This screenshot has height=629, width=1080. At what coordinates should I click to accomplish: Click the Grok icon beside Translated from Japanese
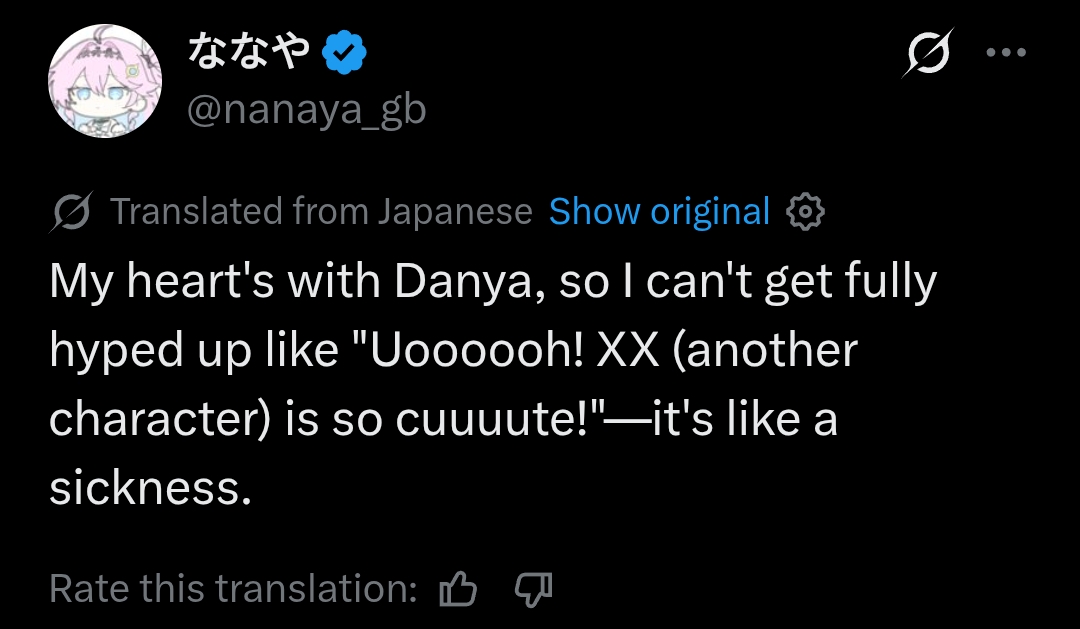[x=71, y=212]
